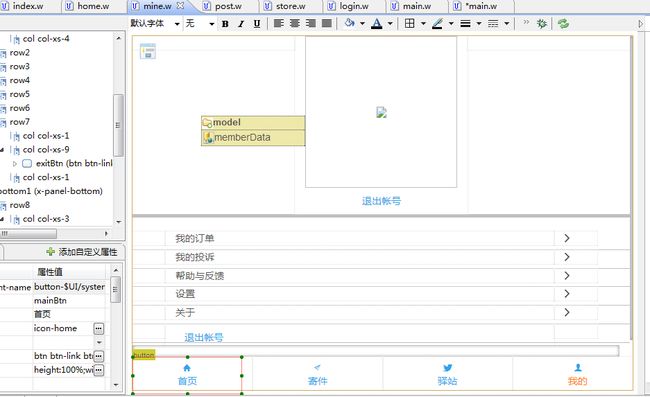Center align text
650x397 pixels.
294,24
